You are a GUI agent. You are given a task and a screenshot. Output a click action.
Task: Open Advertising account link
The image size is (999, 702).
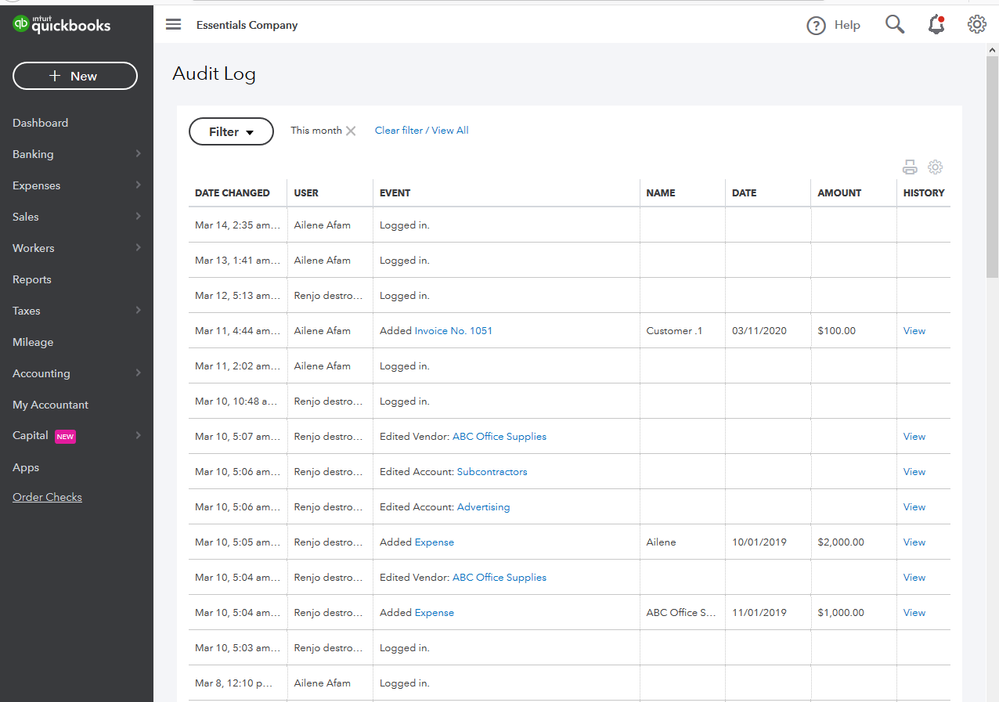tap(483, 507)
